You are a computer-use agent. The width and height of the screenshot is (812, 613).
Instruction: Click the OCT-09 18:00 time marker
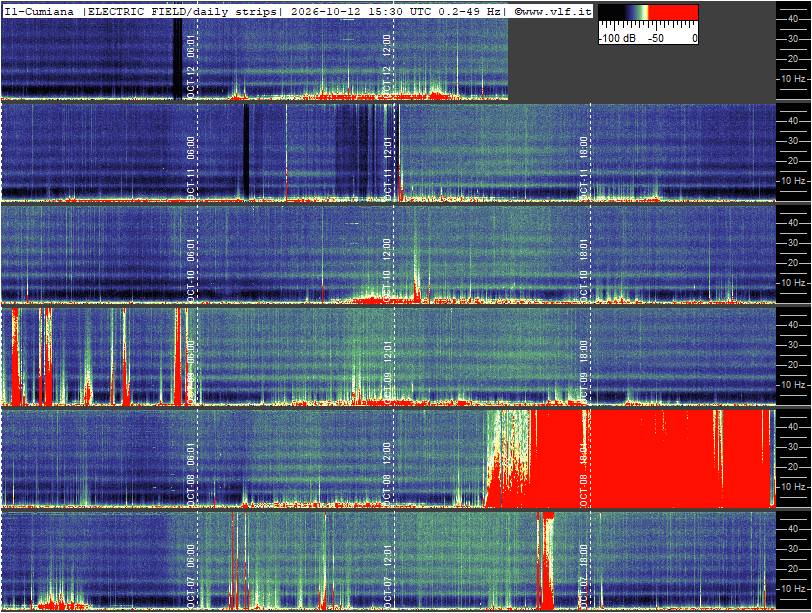(x=584, y=372)
